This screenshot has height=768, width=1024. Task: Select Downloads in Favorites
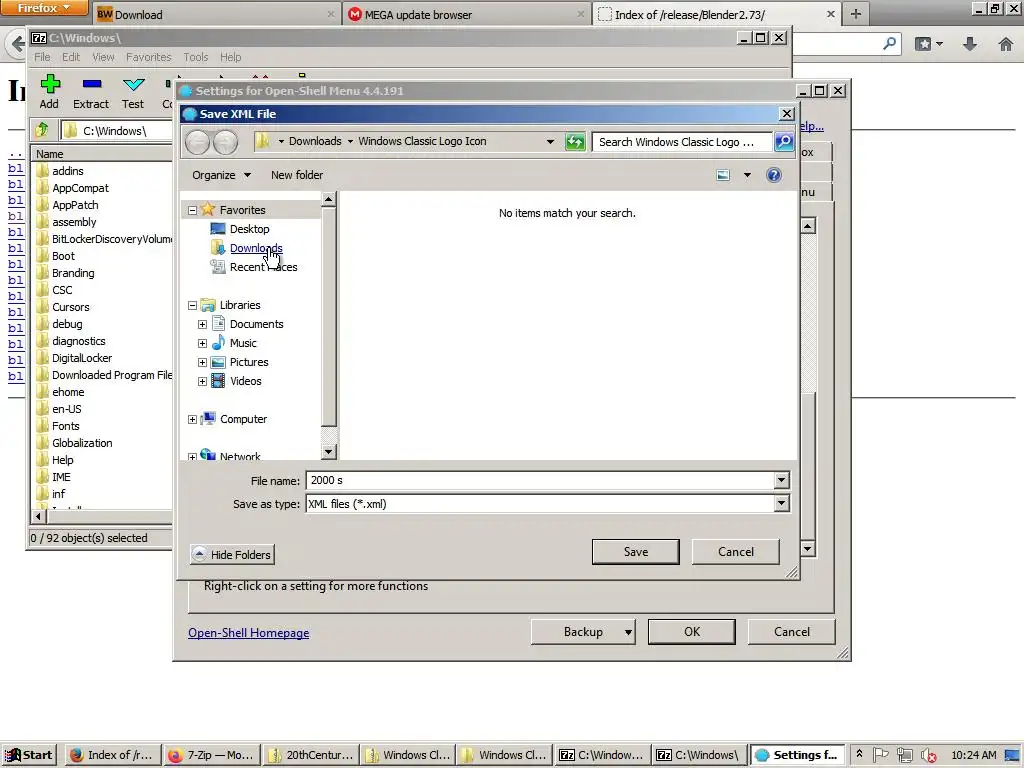(256, 248)
